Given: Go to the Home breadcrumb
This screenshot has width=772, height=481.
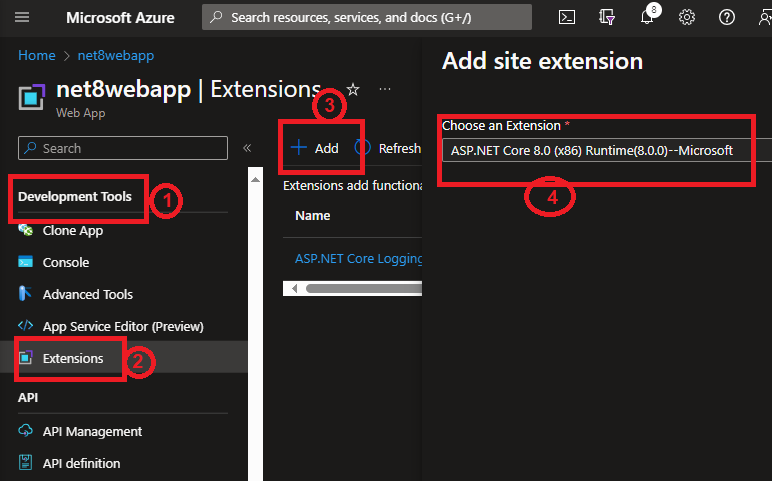Looking at the screenshot, I should 37,55.
